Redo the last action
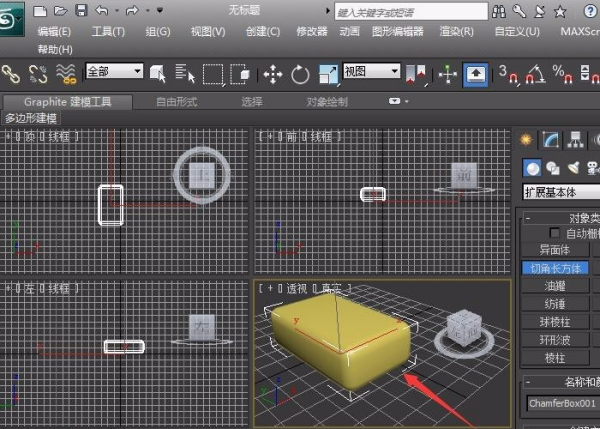This screenshot has width=600, height=429. pos(132,11)
